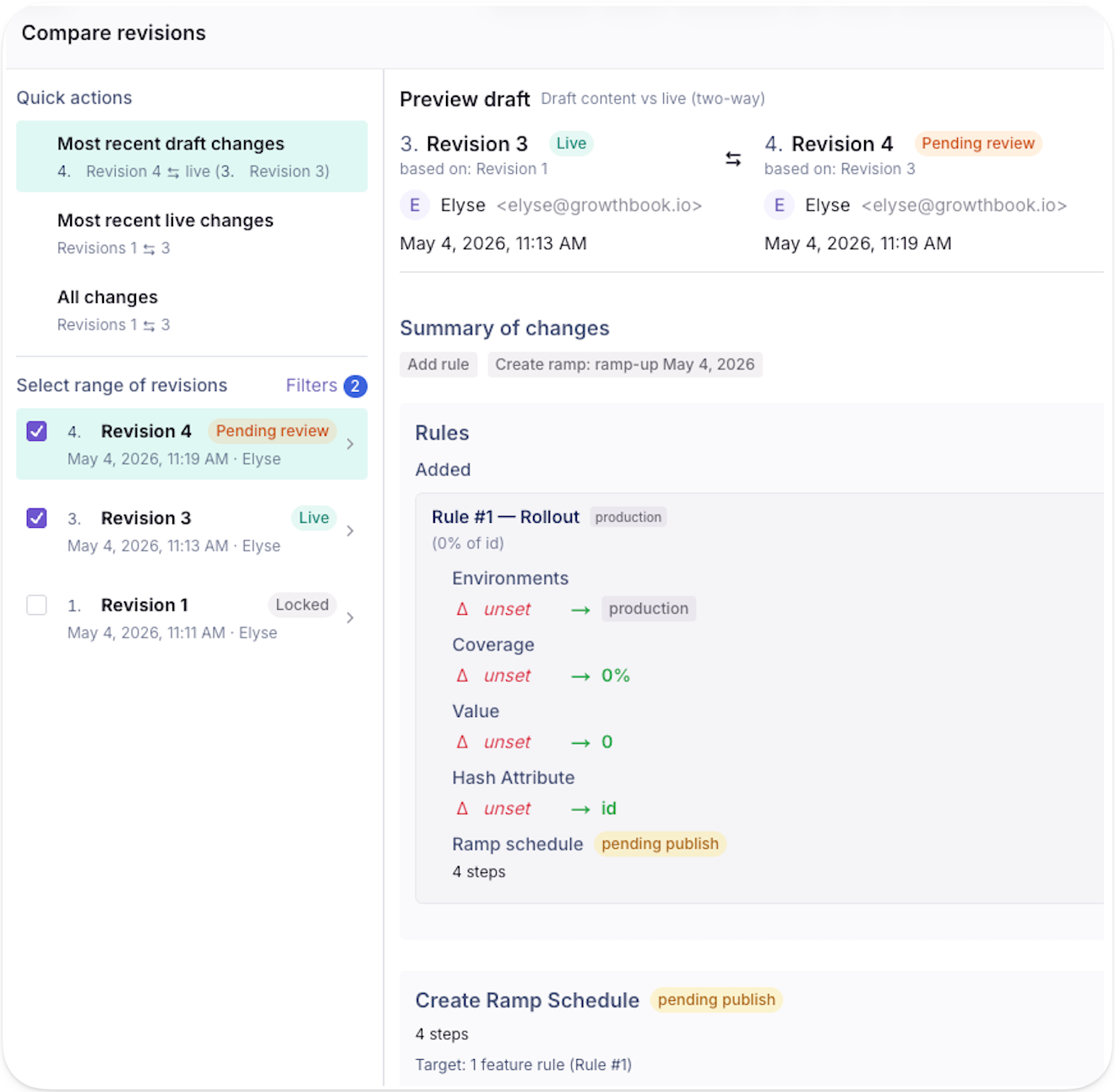Click the delta icon under Environments
Viewport: 1115px width, 1092px height.
pyautogui.click(x=462, y=609)
